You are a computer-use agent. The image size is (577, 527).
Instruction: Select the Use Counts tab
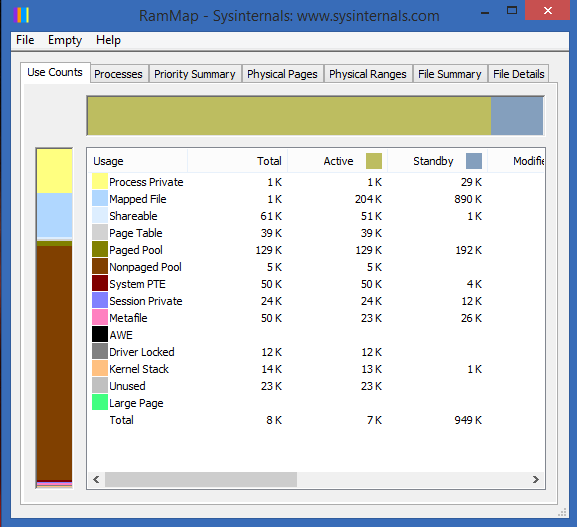(x=55, y=72)
